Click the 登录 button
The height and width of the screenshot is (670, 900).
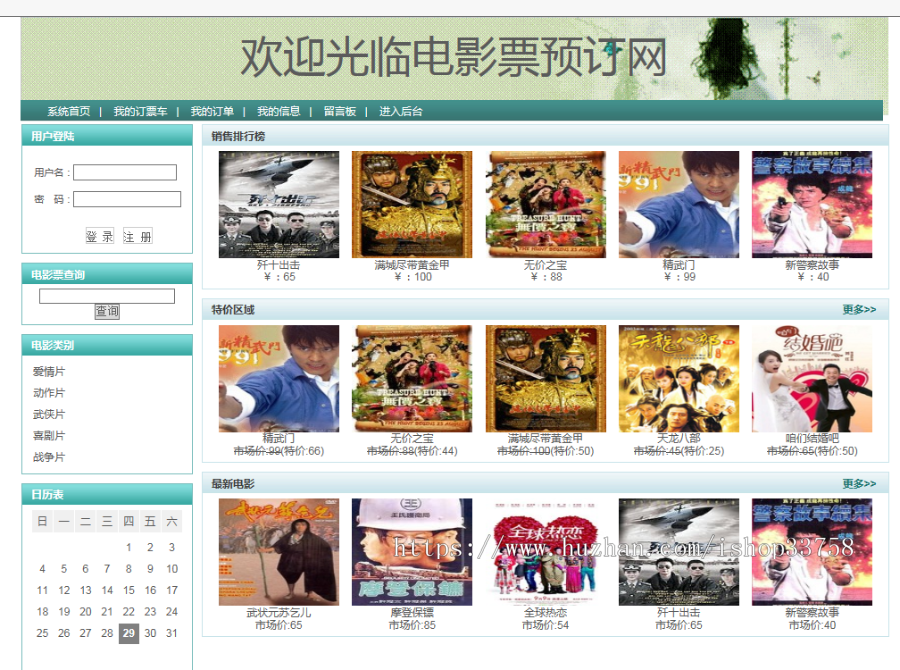(x=99, y=236)
